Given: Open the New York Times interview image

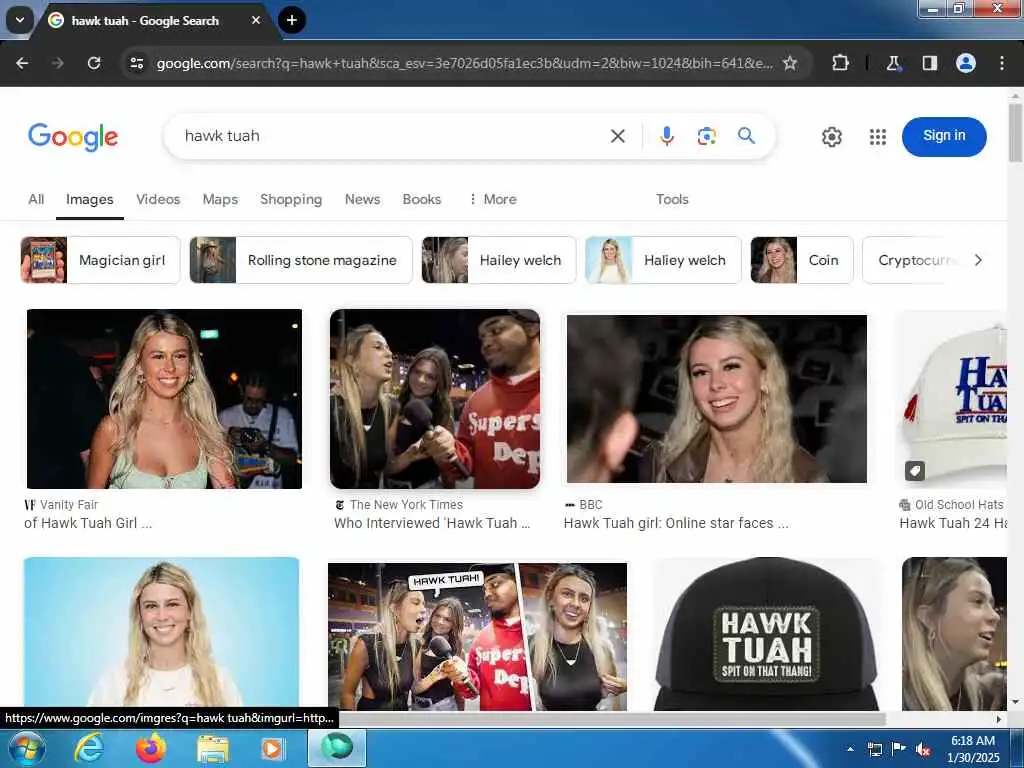Looking at the screenshot, I should point(435,399).
